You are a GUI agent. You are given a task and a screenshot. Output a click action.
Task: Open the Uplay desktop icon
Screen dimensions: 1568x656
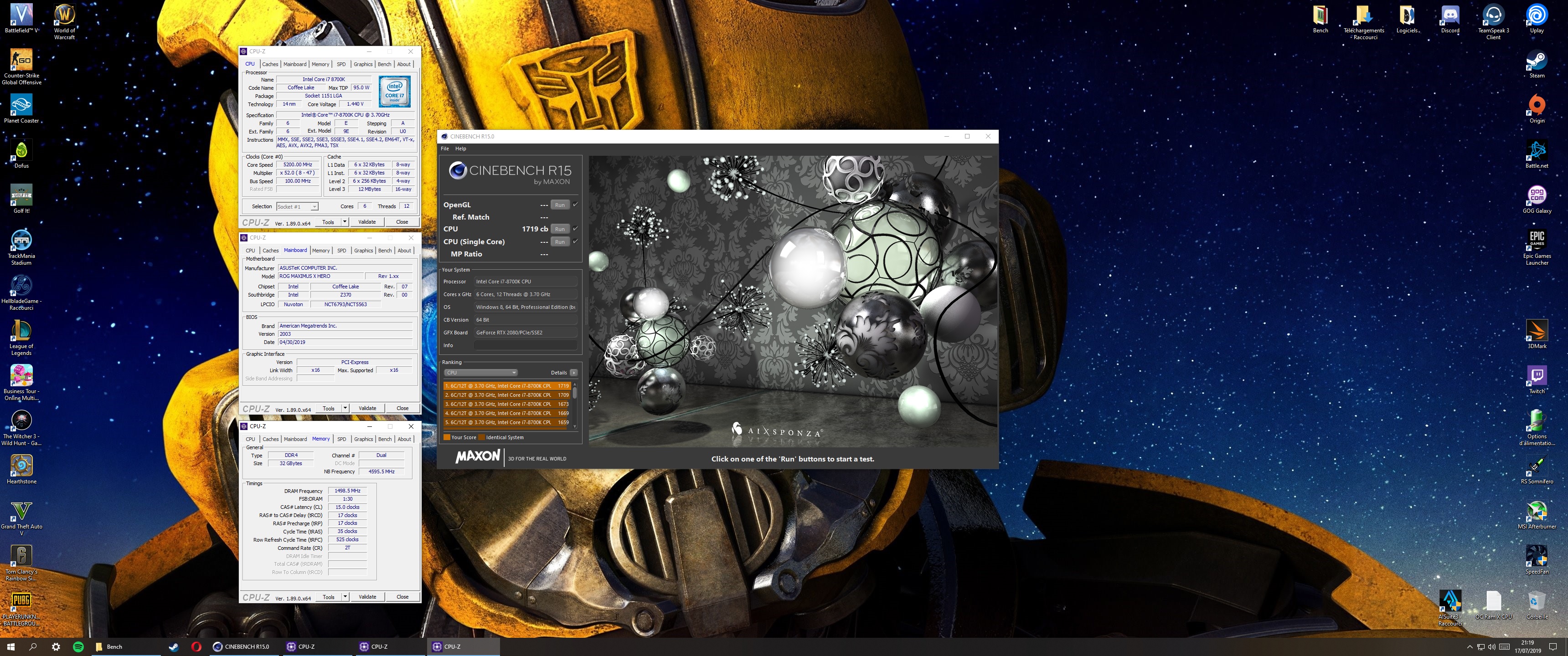(x=1537, y=18)
